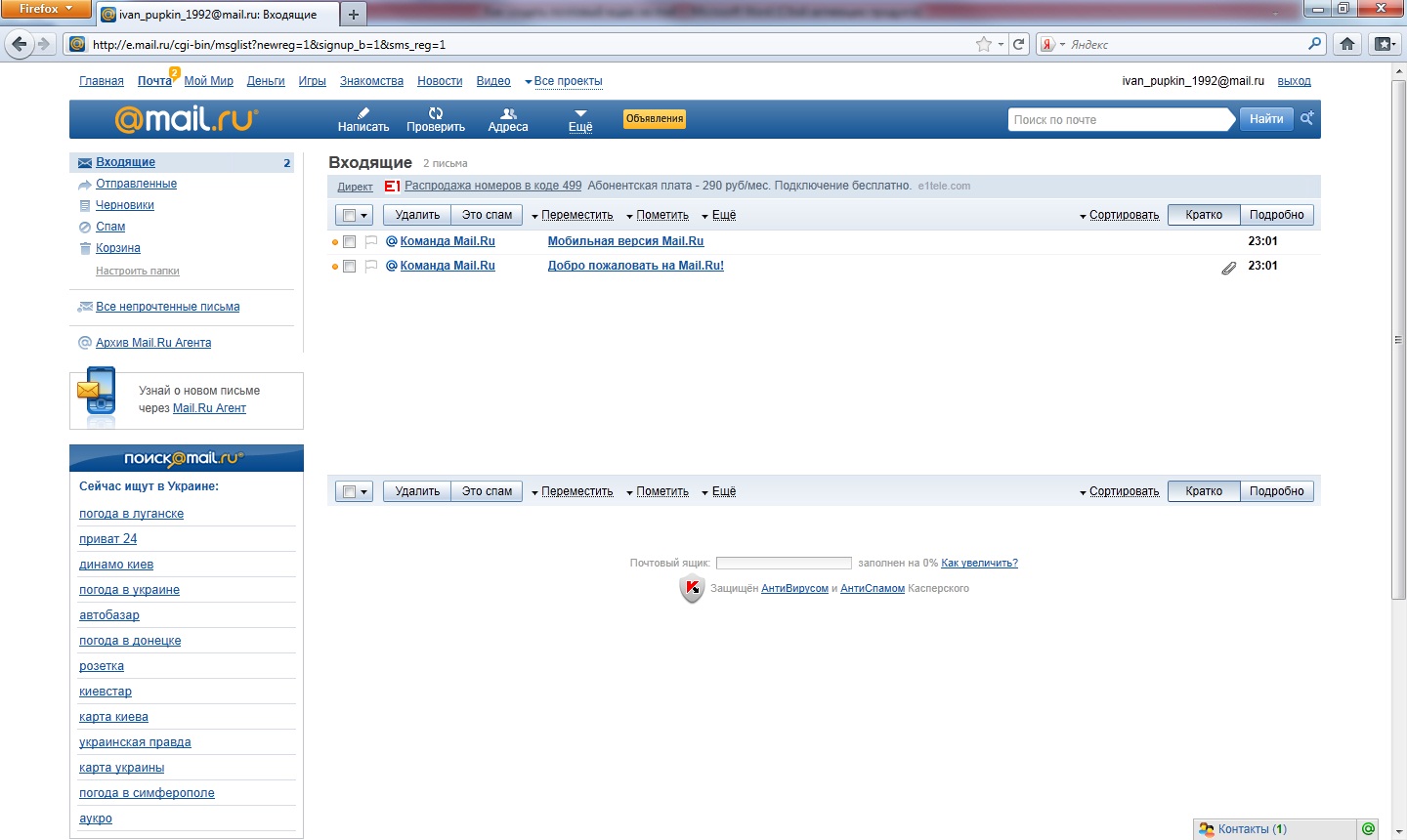Screen dimensions: 1407x840
Task: Switch to Кратко view in top toolbar
Action: coord(1204,215)
